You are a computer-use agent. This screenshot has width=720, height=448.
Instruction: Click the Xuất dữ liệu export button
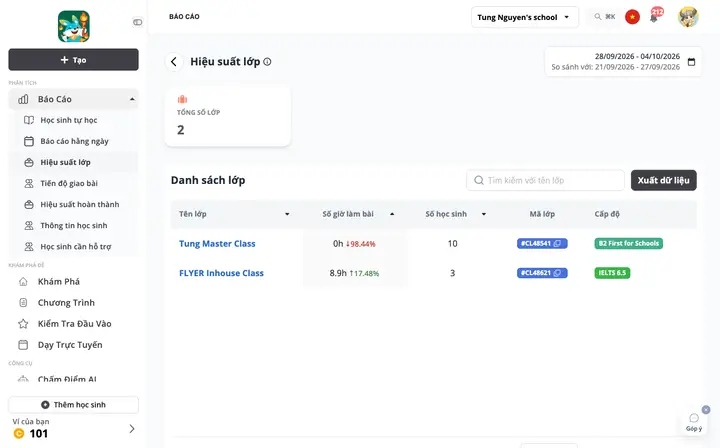coord(664,180)
